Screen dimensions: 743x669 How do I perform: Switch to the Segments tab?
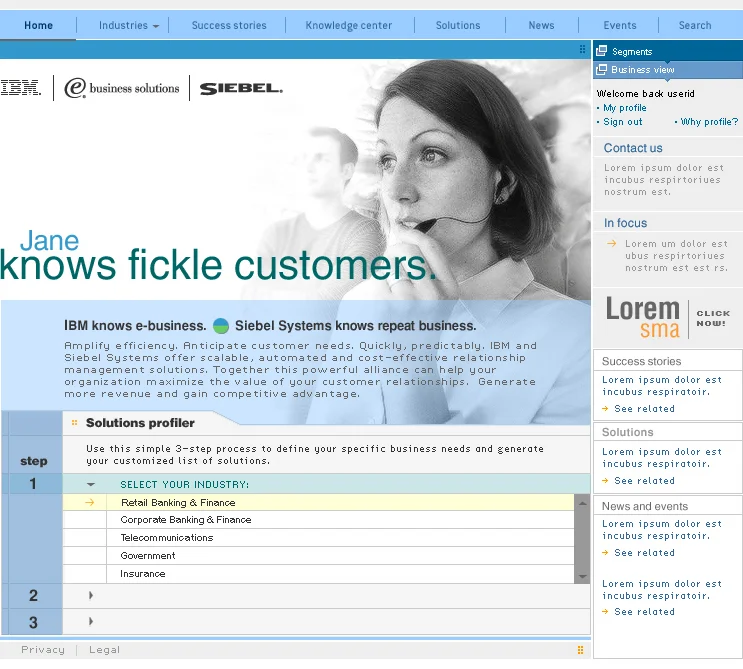point(668,51)
